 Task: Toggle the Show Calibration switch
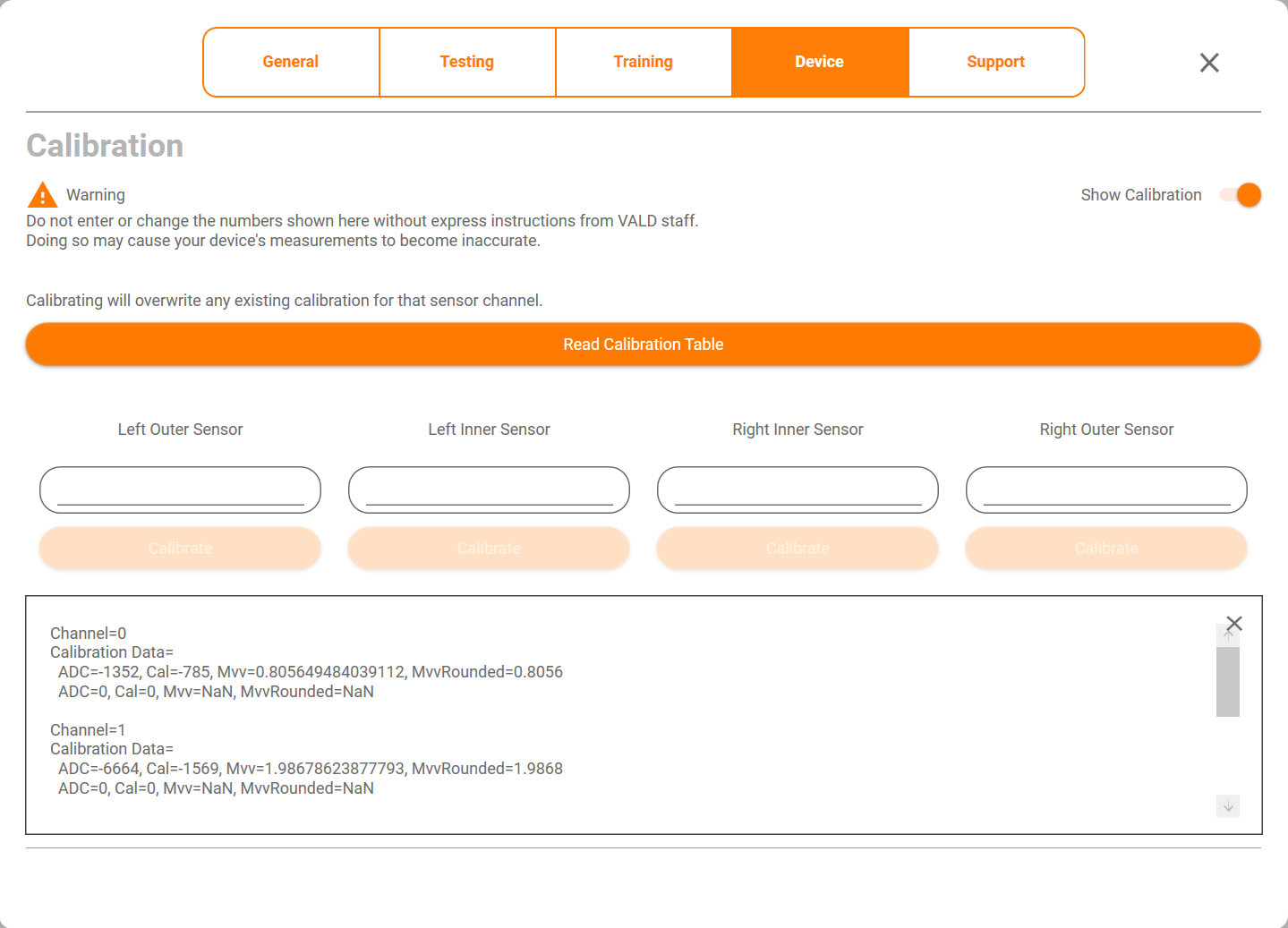pos(1241,195)
